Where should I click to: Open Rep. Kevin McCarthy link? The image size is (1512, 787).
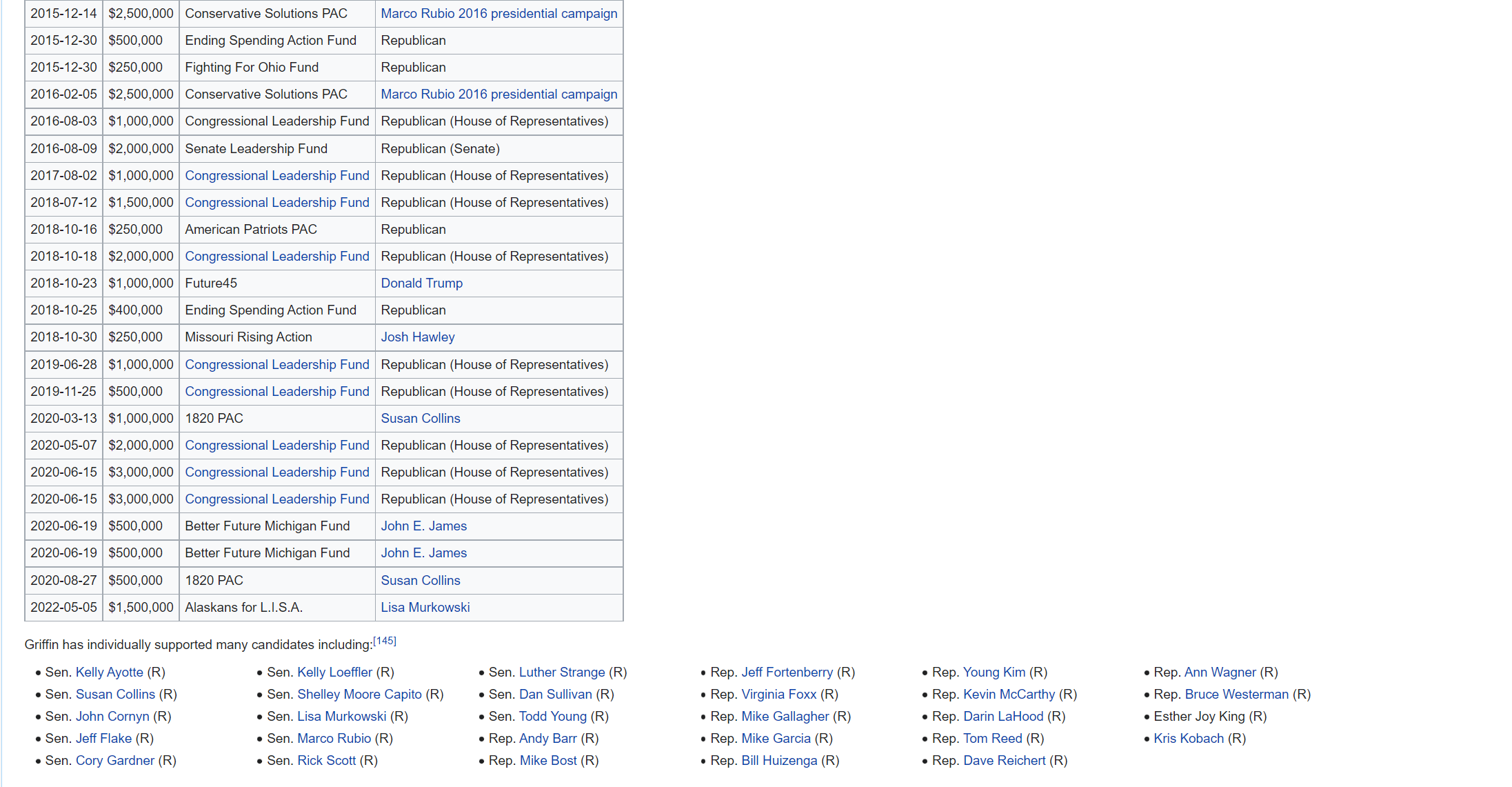click(1009, 694)
